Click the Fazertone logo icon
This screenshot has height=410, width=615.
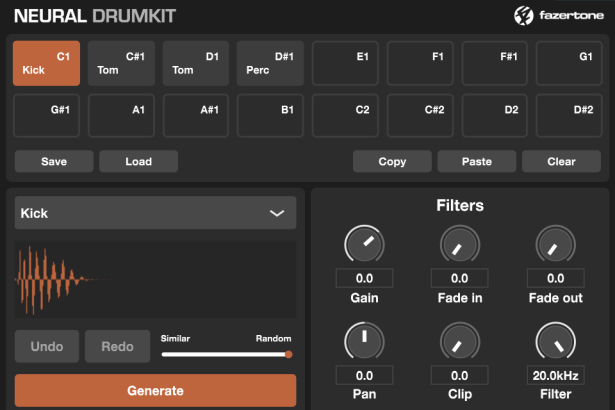(x=523, y=15)
